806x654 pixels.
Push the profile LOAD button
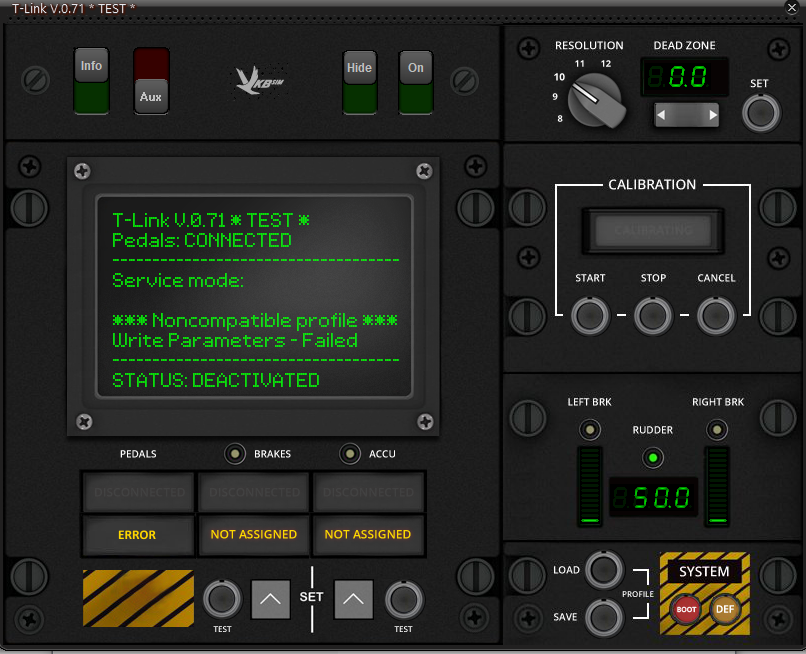coord(604,569)
